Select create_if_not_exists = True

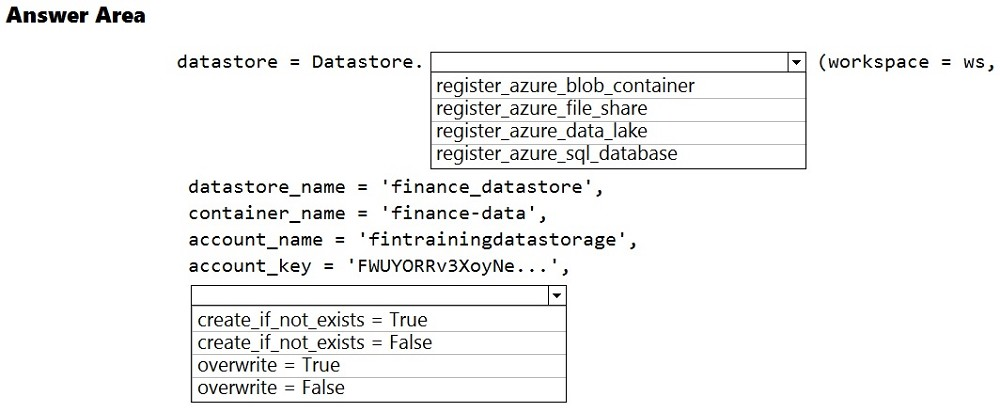click(312, 320)
